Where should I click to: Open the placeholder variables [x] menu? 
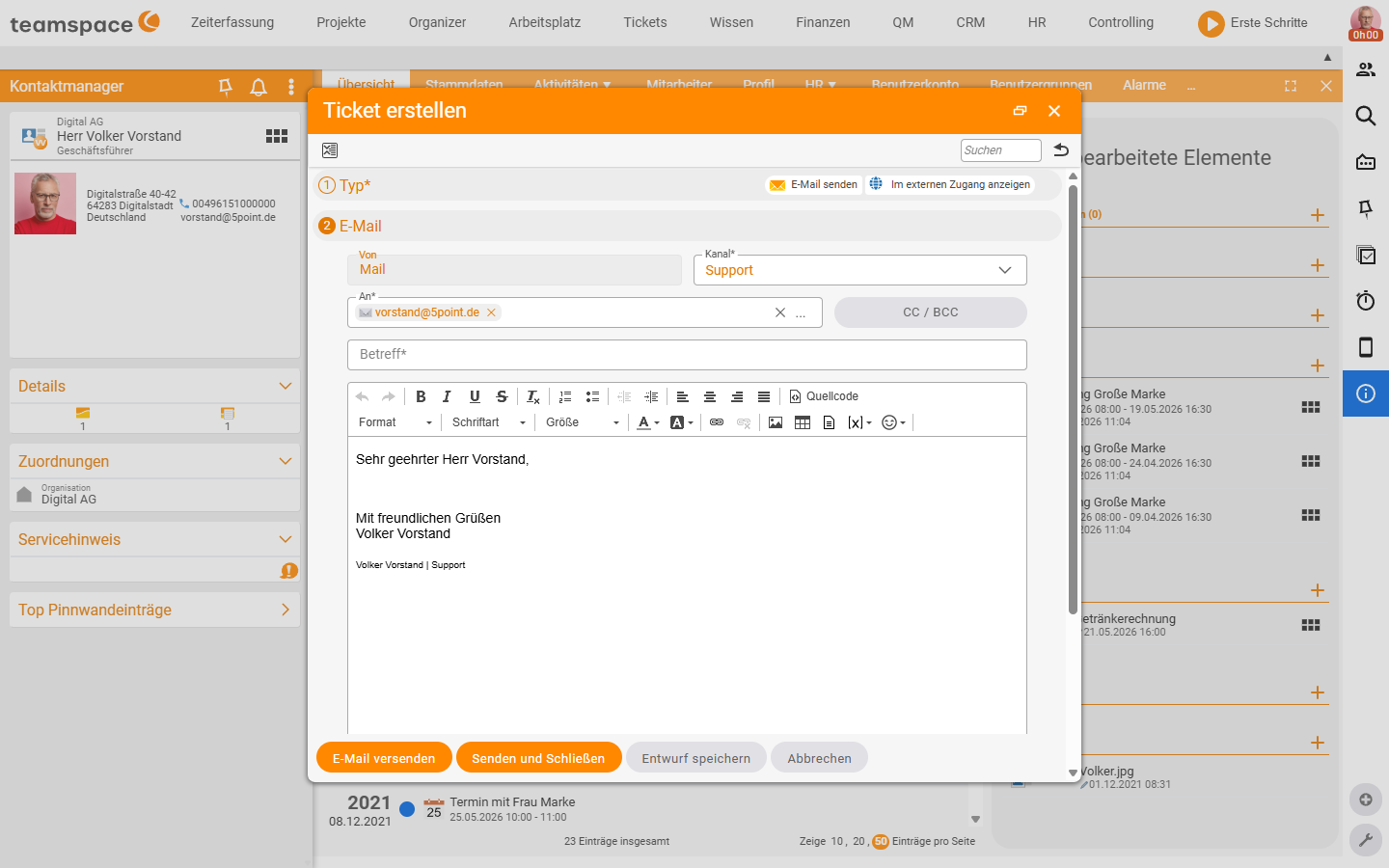pyautogui.click(x=859, y=422)
